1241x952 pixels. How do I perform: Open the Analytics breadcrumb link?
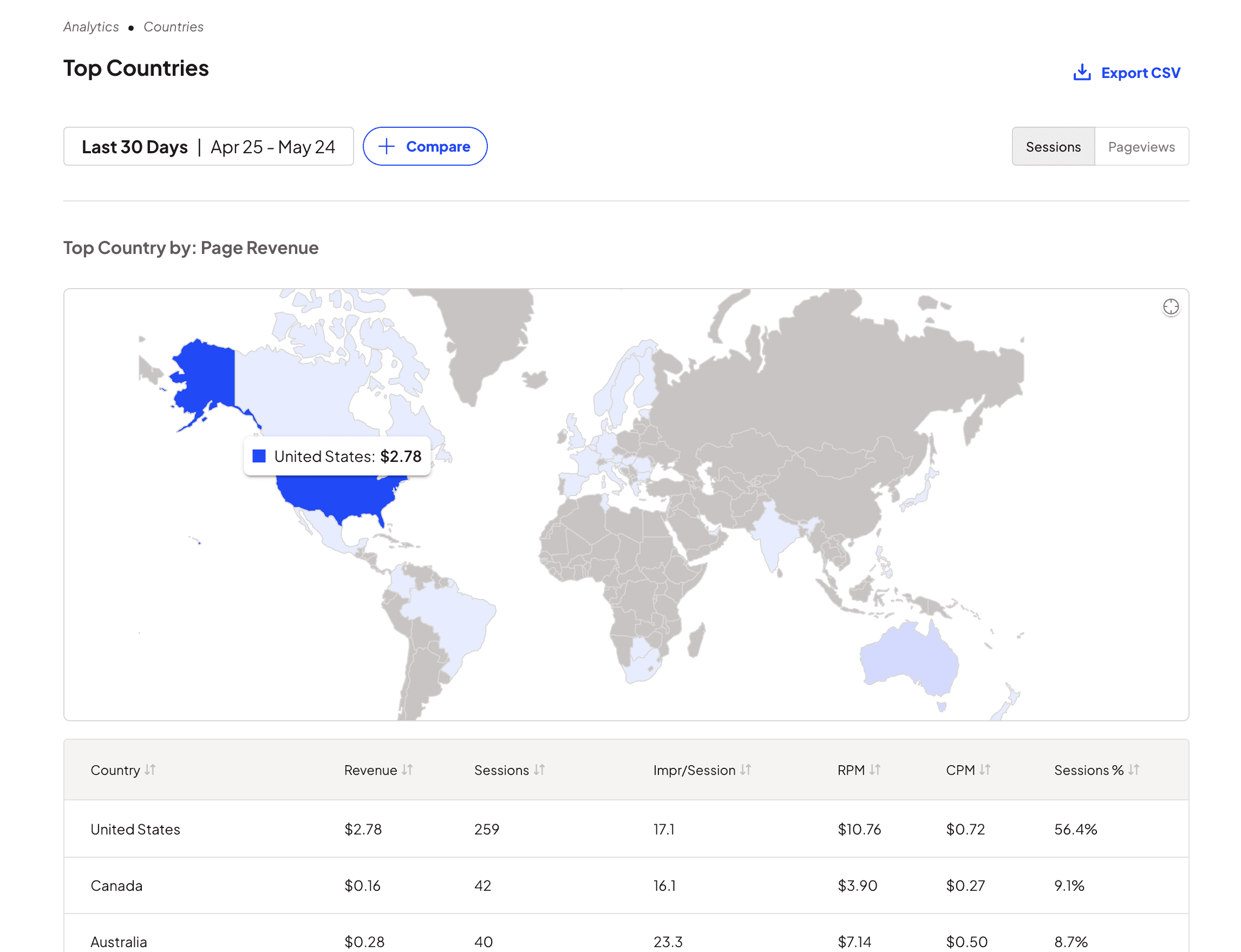[x=91, y=27]
